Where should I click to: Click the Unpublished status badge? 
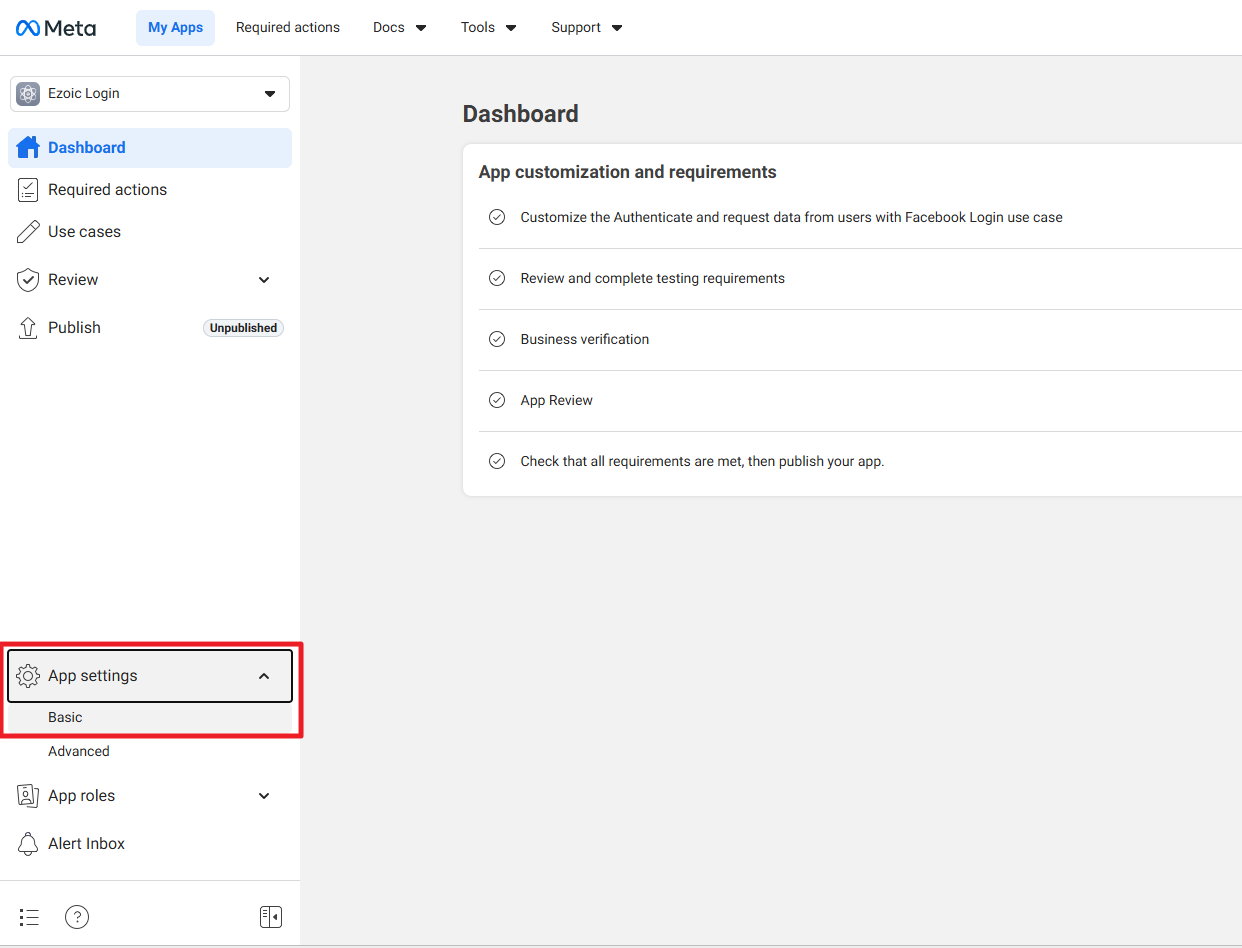tap(244, 328)
